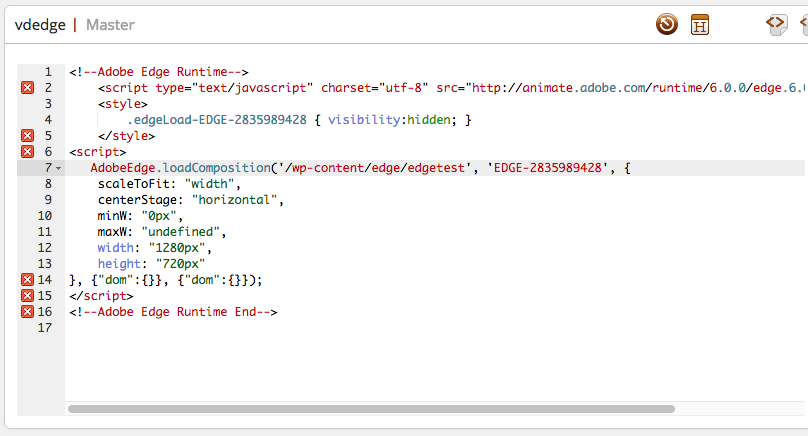Click 'visibility:hidden' in the style rule

392,120
